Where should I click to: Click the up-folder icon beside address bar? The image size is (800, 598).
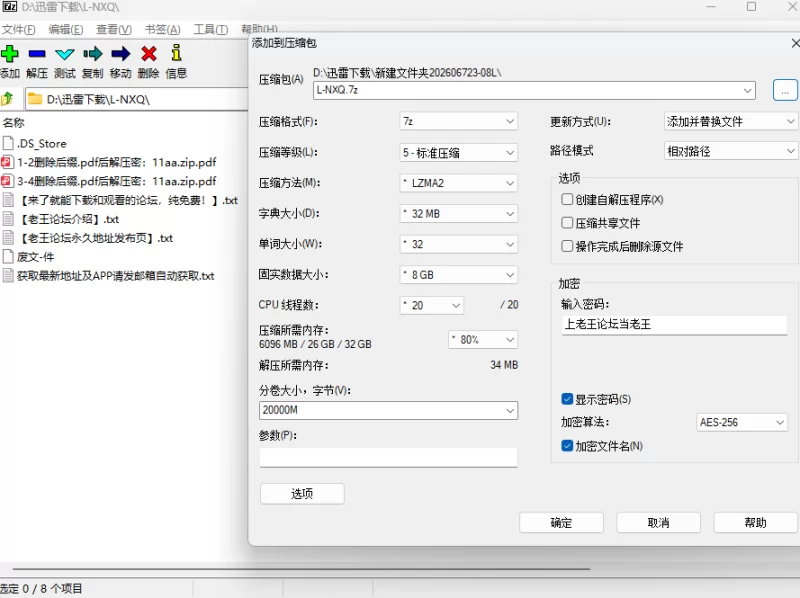(7, 98)
